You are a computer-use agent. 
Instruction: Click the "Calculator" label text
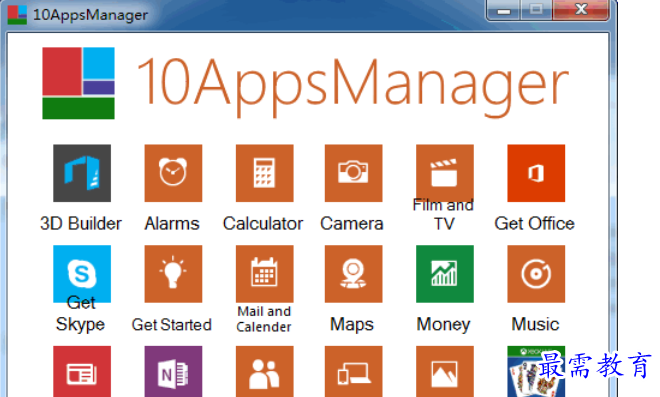coord(263,224)
